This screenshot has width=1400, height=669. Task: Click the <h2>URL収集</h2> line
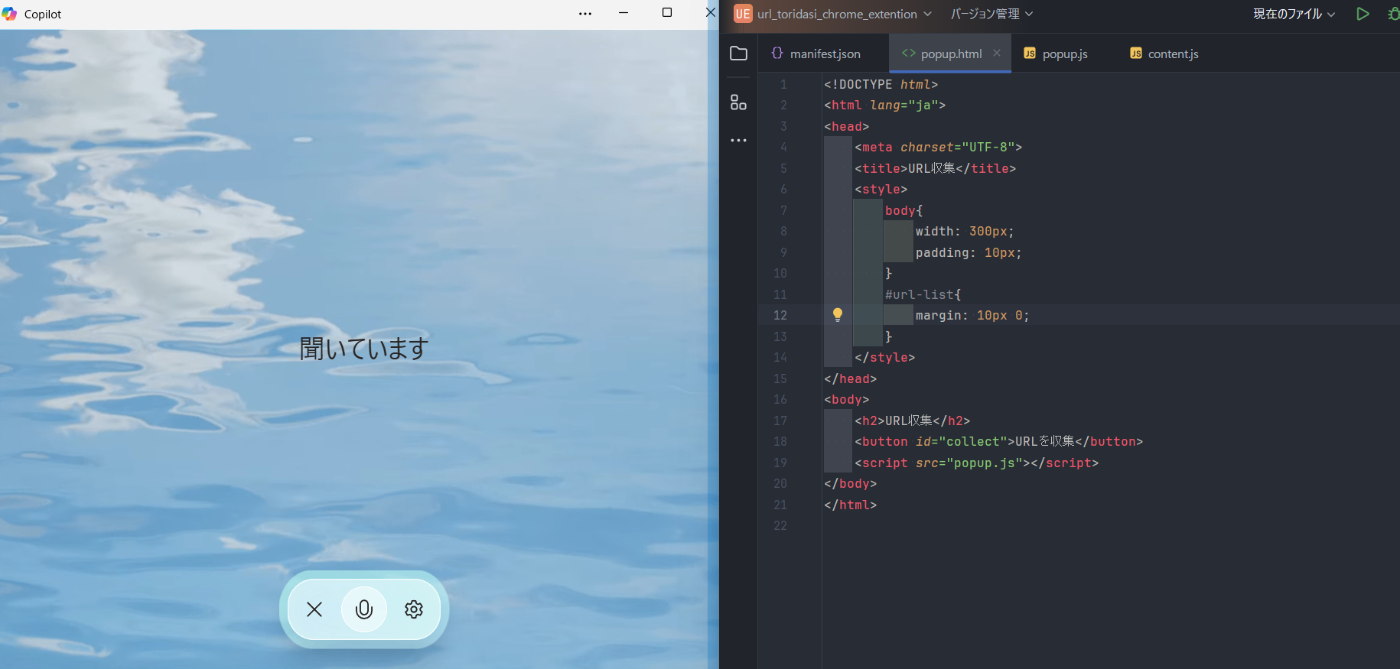[912, 421]
